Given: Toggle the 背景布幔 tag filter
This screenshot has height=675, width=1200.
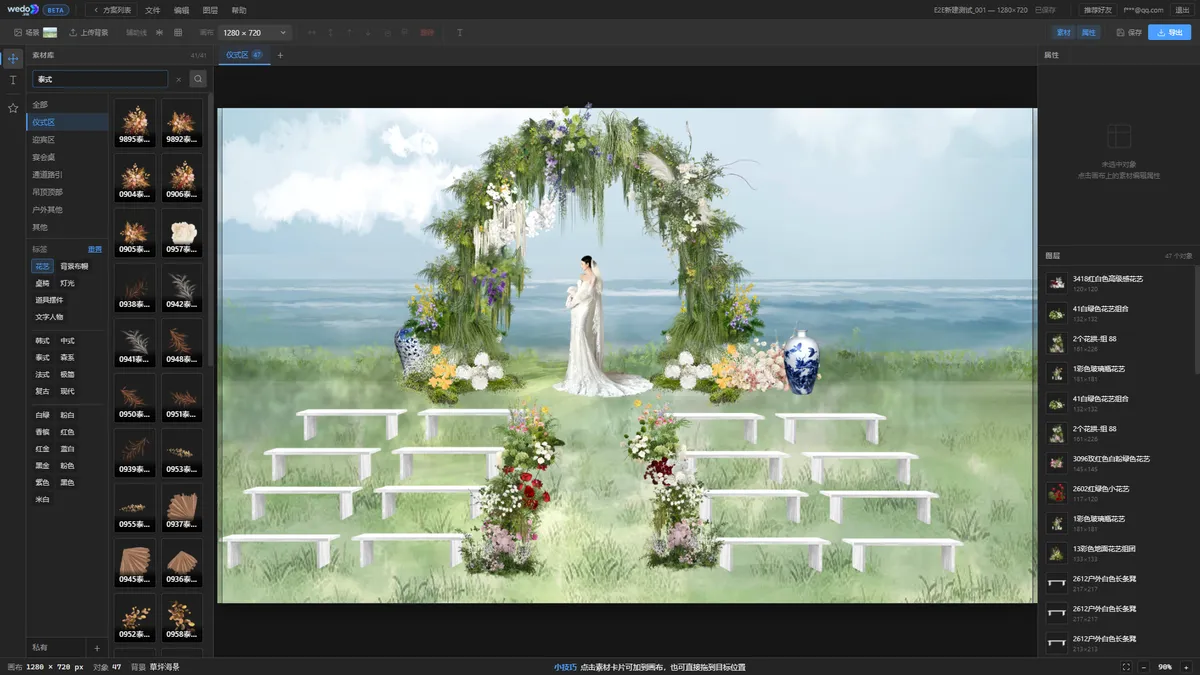Looking at the screenshot, I should (x=74, y=267).
